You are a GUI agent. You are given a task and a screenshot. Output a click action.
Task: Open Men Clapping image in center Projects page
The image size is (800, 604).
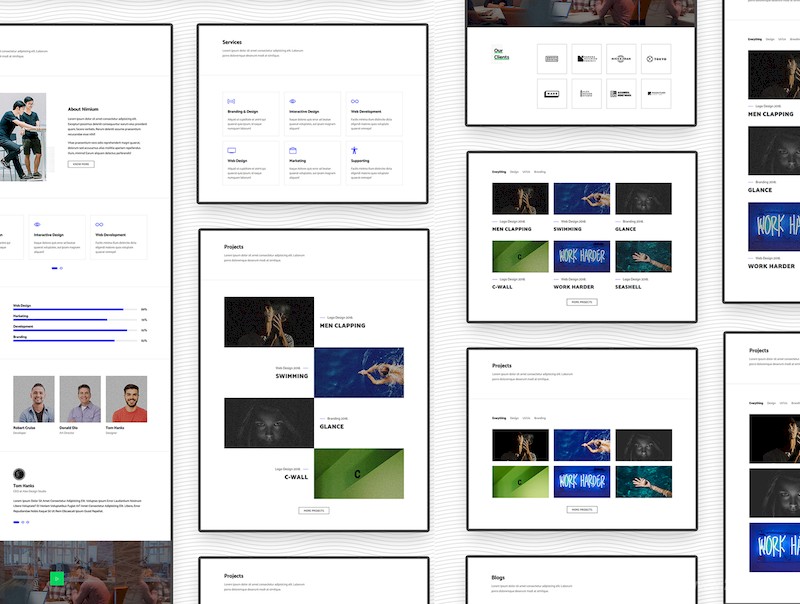[x=269, y=322]
